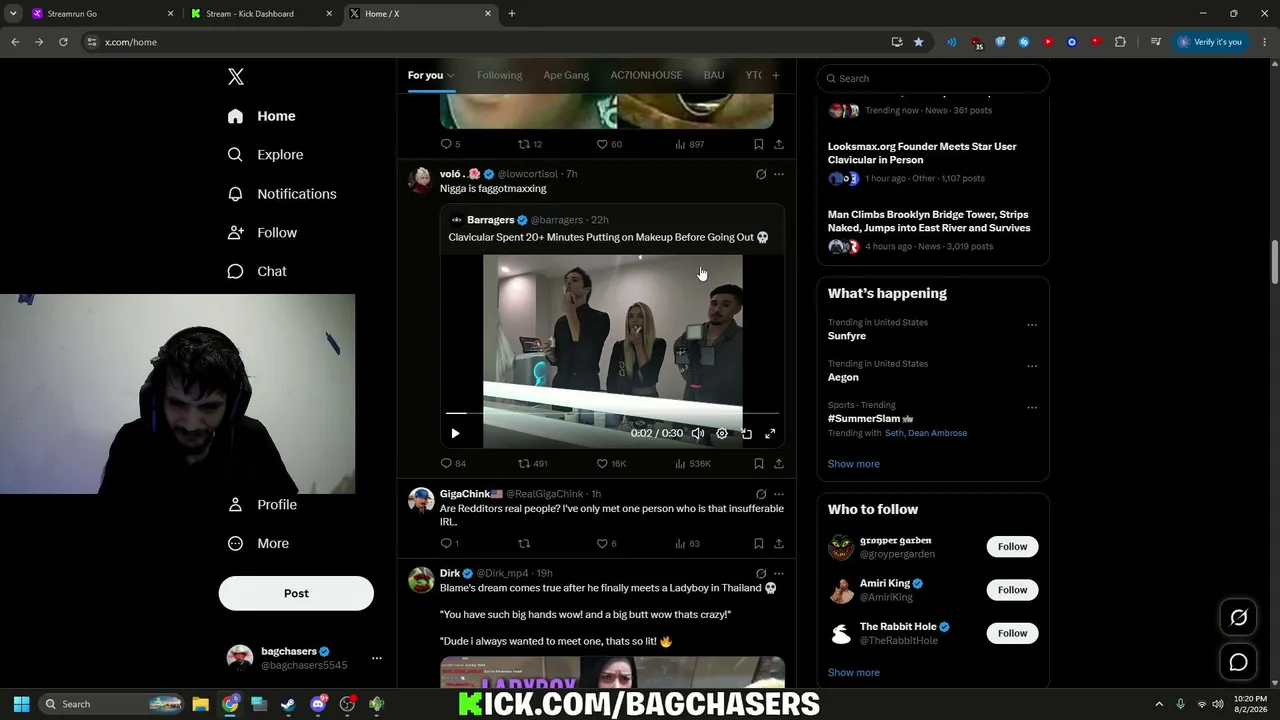Image resolution: width=1280 pixels, height=720 pixels.
Task: Open more options for the #SummerSlam trend
Action: [x=1032, y=408]
